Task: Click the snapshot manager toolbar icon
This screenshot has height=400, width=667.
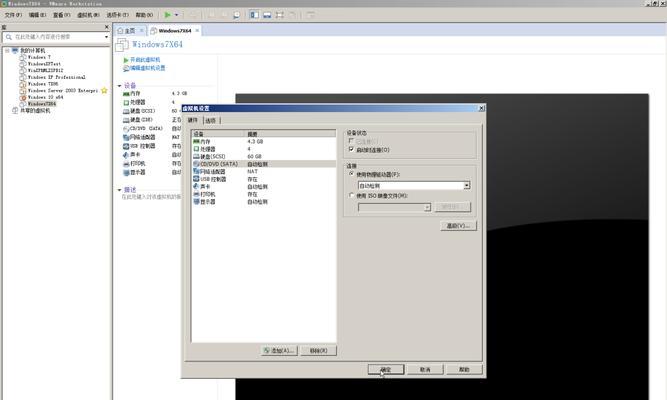Action: [237, 15]
